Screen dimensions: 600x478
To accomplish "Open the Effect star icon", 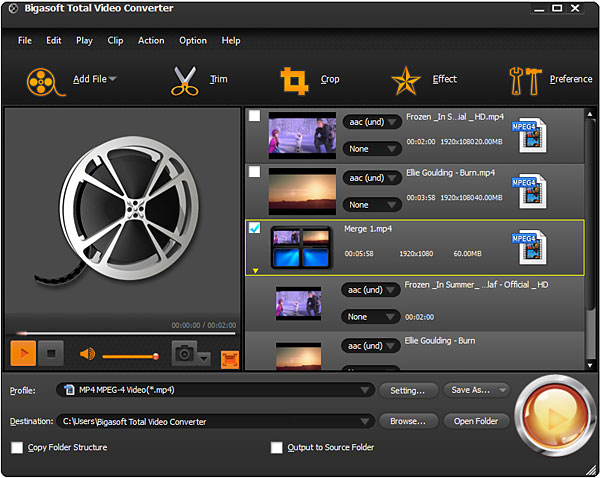I will coord(406,81).
